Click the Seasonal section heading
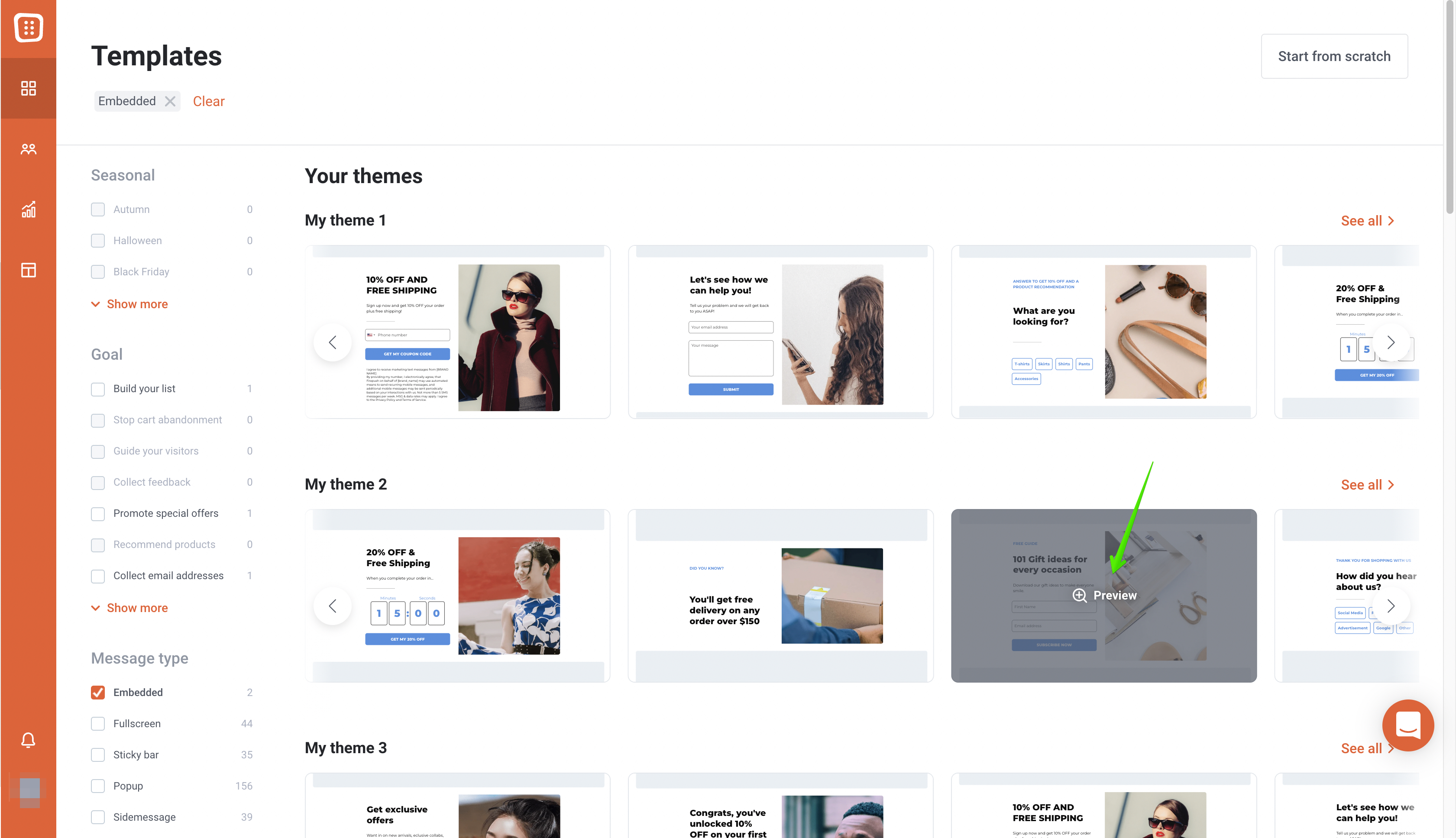 tap(123, 175)
